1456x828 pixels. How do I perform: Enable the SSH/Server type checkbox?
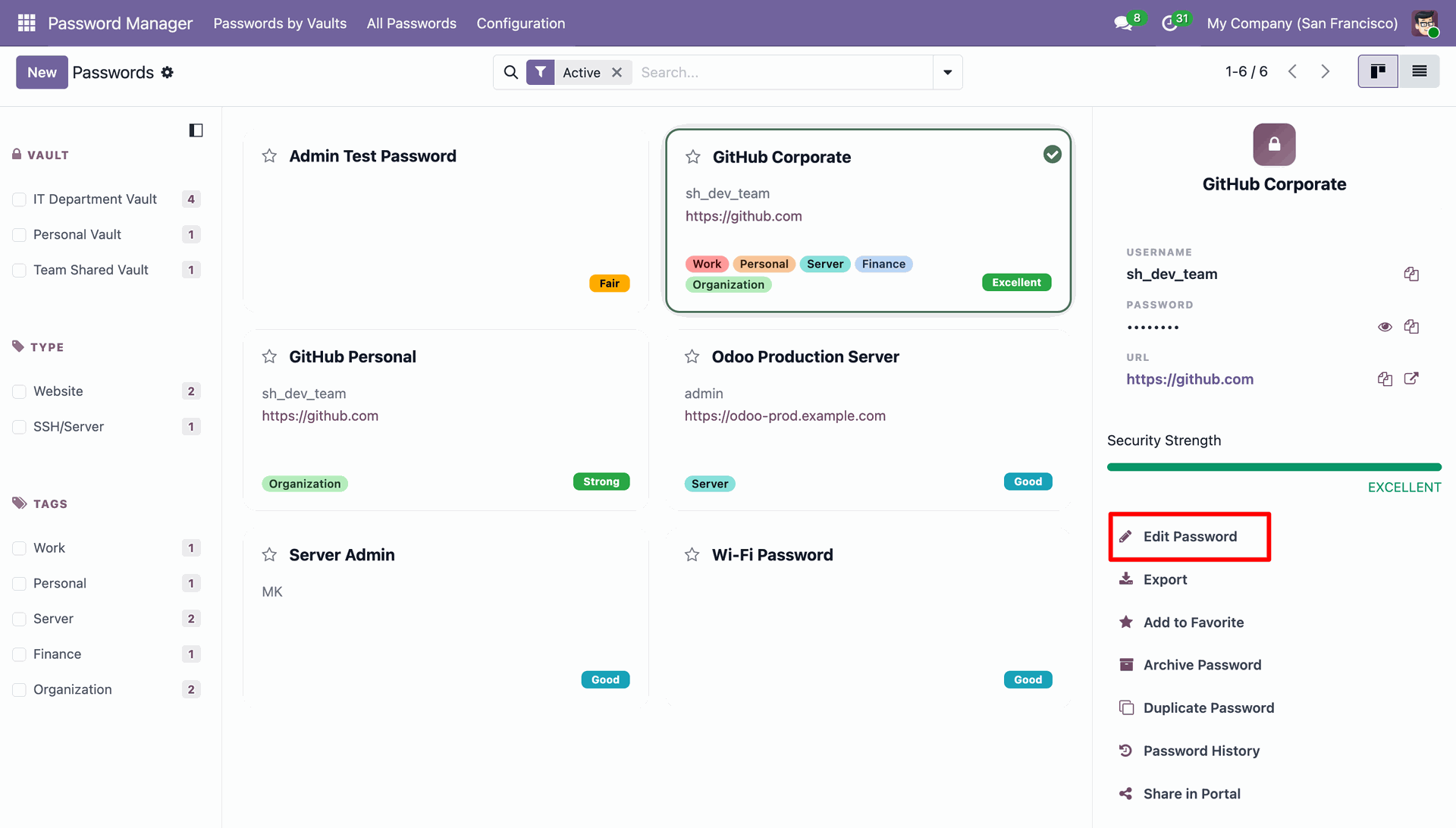pyautogui.click(x=20, y=427)
